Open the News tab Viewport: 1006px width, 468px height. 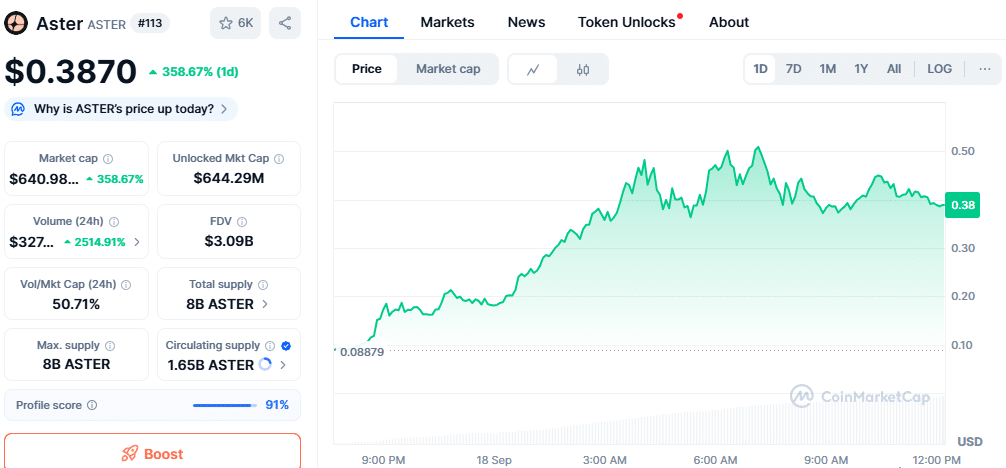(526, 22)
